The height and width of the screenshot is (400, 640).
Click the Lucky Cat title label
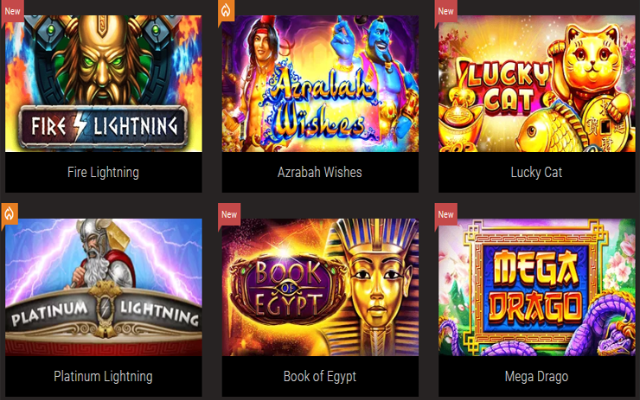pyautogui.click(x=536, y=172)
